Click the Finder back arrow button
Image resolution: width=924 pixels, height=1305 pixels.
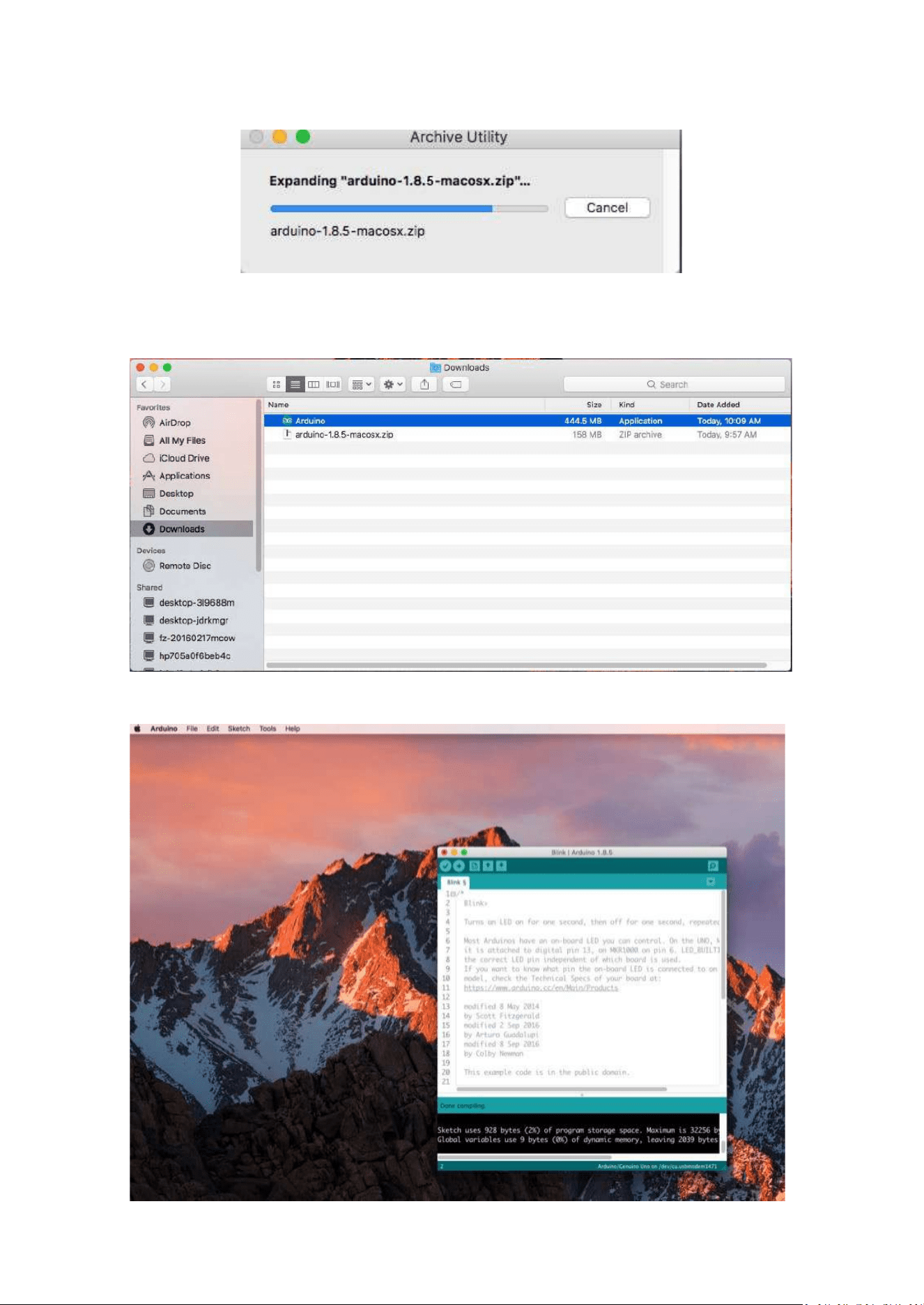144,384
